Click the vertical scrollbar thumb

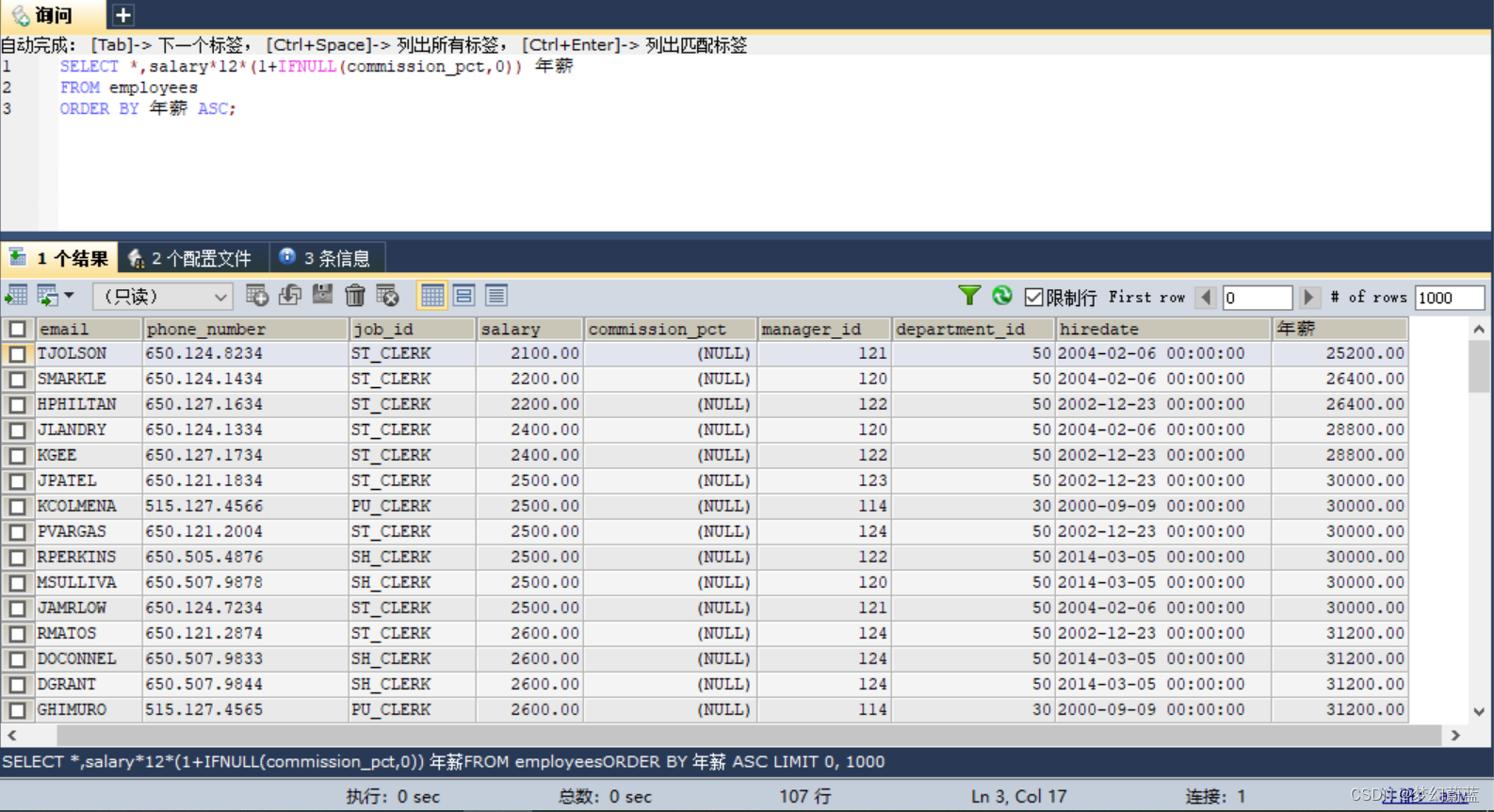(x=1479, y=366)
